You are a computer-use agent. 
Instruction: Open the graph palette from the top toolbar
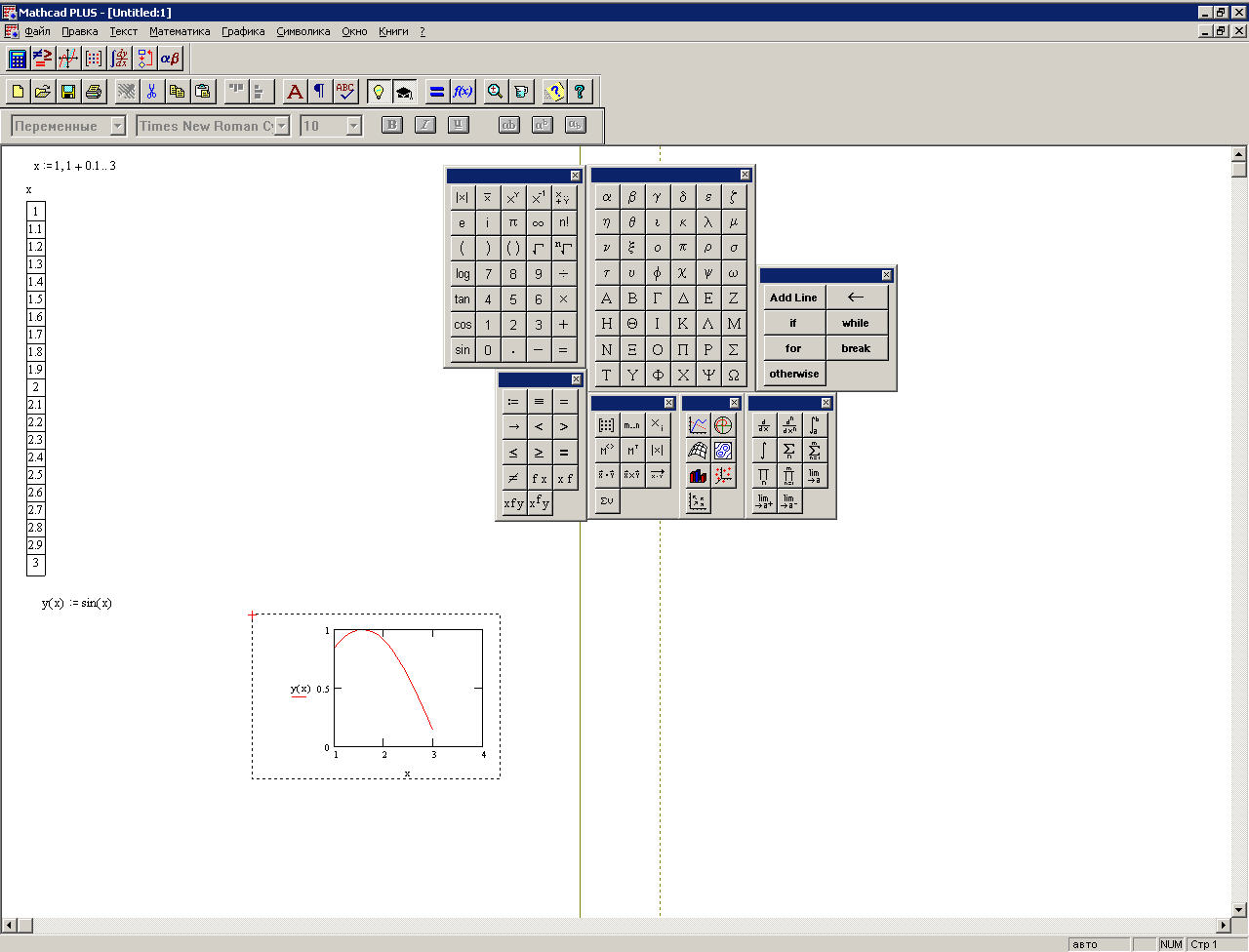tap(67, 59)
